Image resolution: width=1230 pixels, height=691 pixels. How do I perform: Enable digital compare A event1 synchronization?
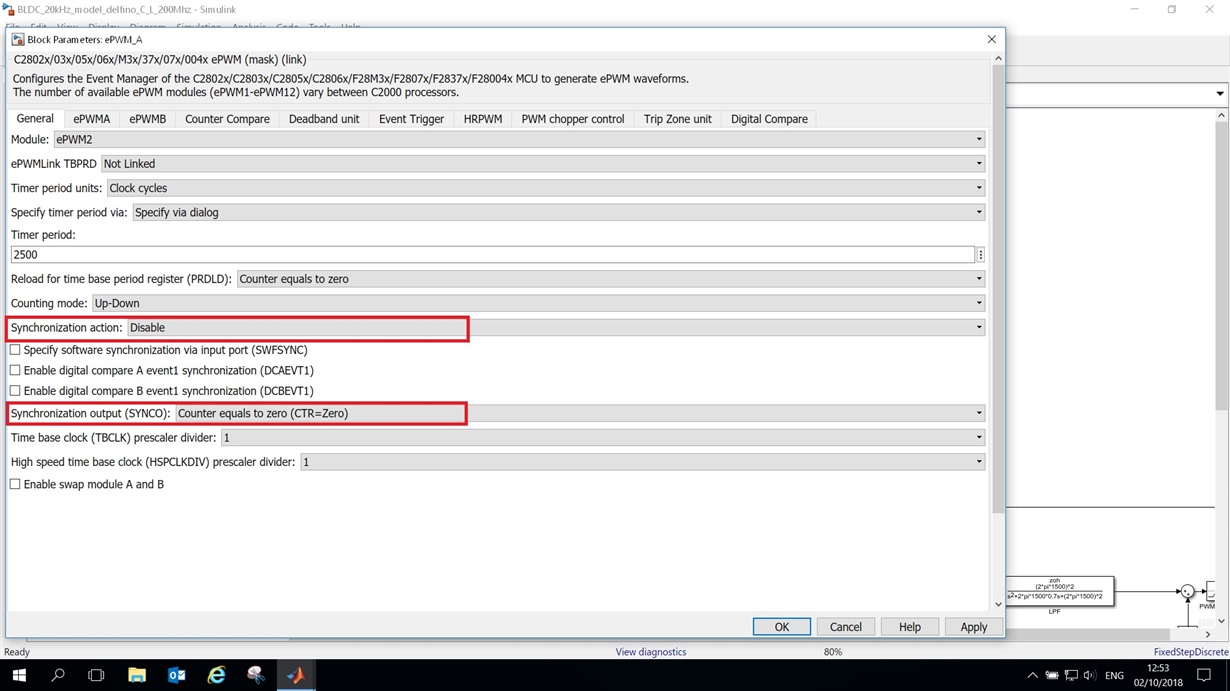15,370
